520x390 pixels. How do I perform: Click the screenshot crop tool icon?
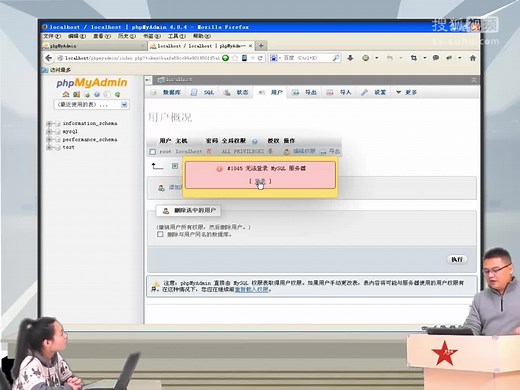[x=414, y=58]
